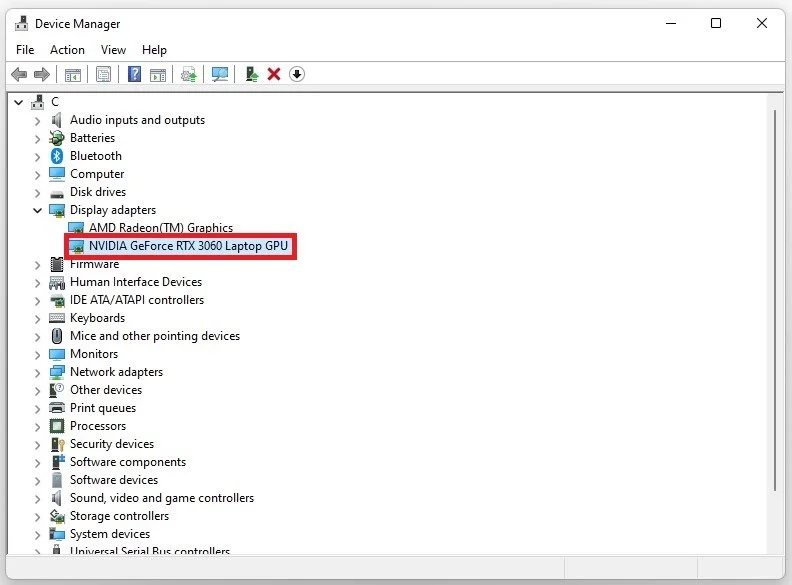Expand the Batteries category
The image size is (792, 585).
(37, 139)
